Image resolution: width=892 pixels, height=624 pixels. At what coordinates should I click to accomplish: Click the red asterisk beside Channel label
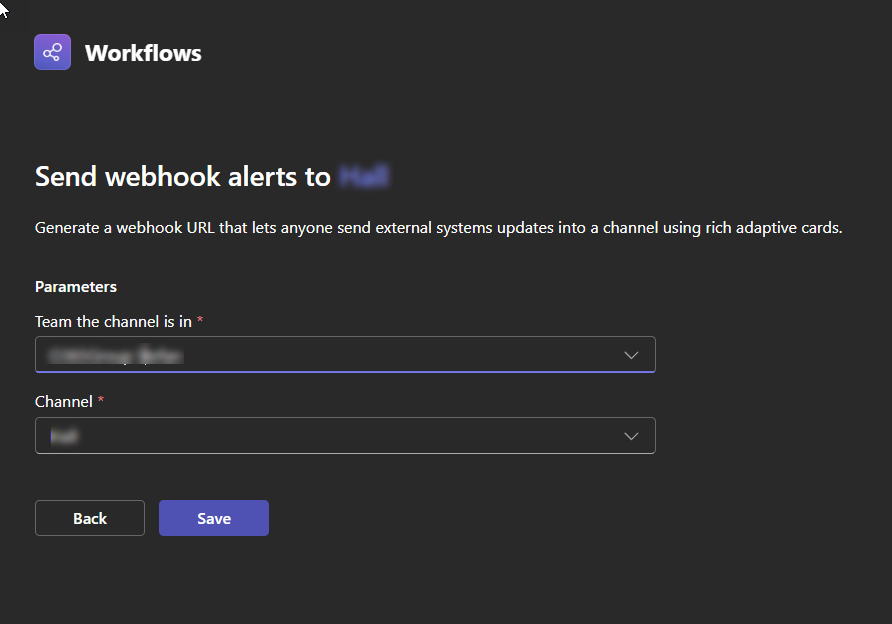coord(101,402)
